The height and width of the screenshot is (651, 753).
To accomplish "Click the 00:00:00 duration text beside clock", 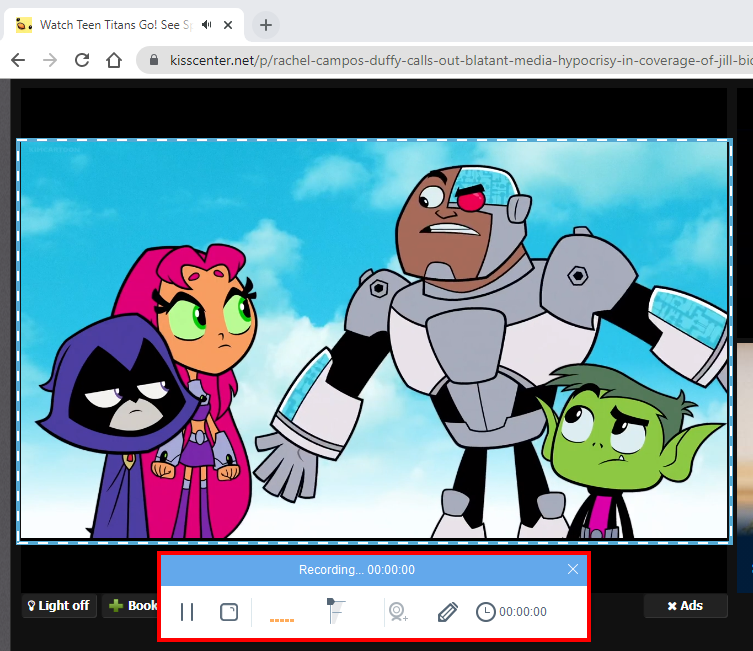I will 523,612.
